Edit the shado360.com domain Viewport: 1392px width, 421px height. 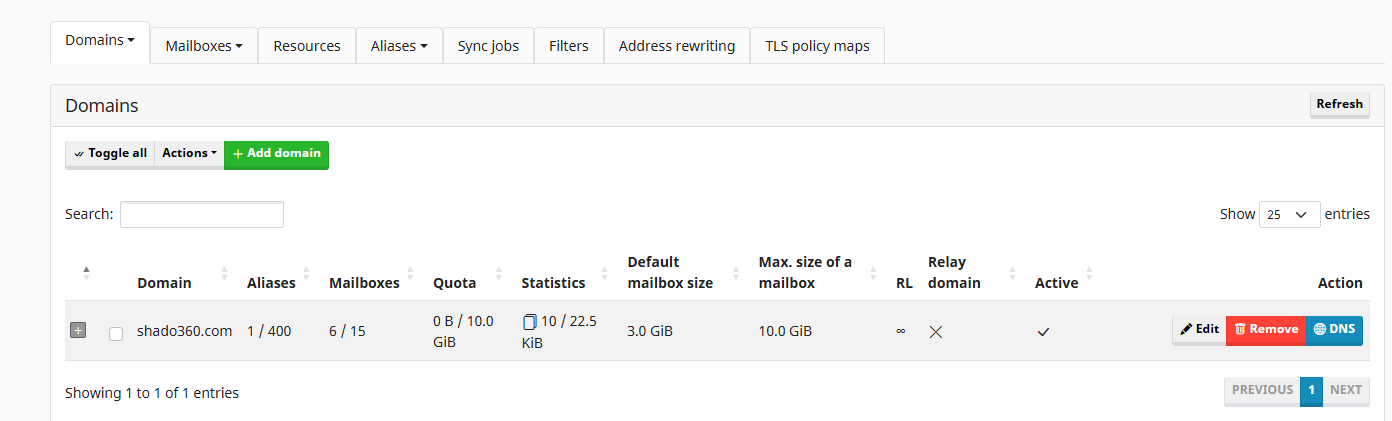[x=1199, y=329]
